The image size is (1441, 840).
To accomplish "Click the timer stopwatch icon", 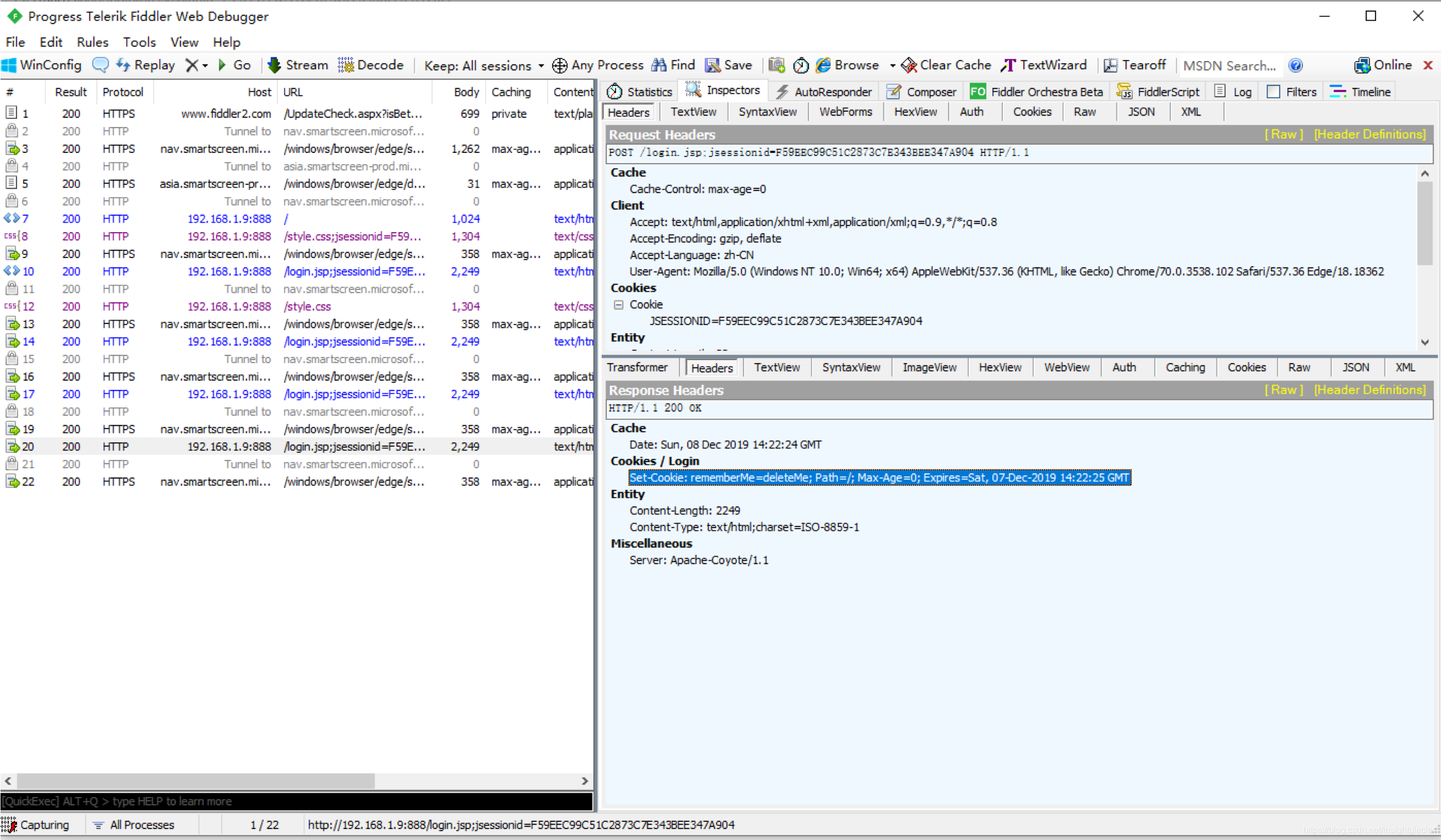I will click(800, 65).
